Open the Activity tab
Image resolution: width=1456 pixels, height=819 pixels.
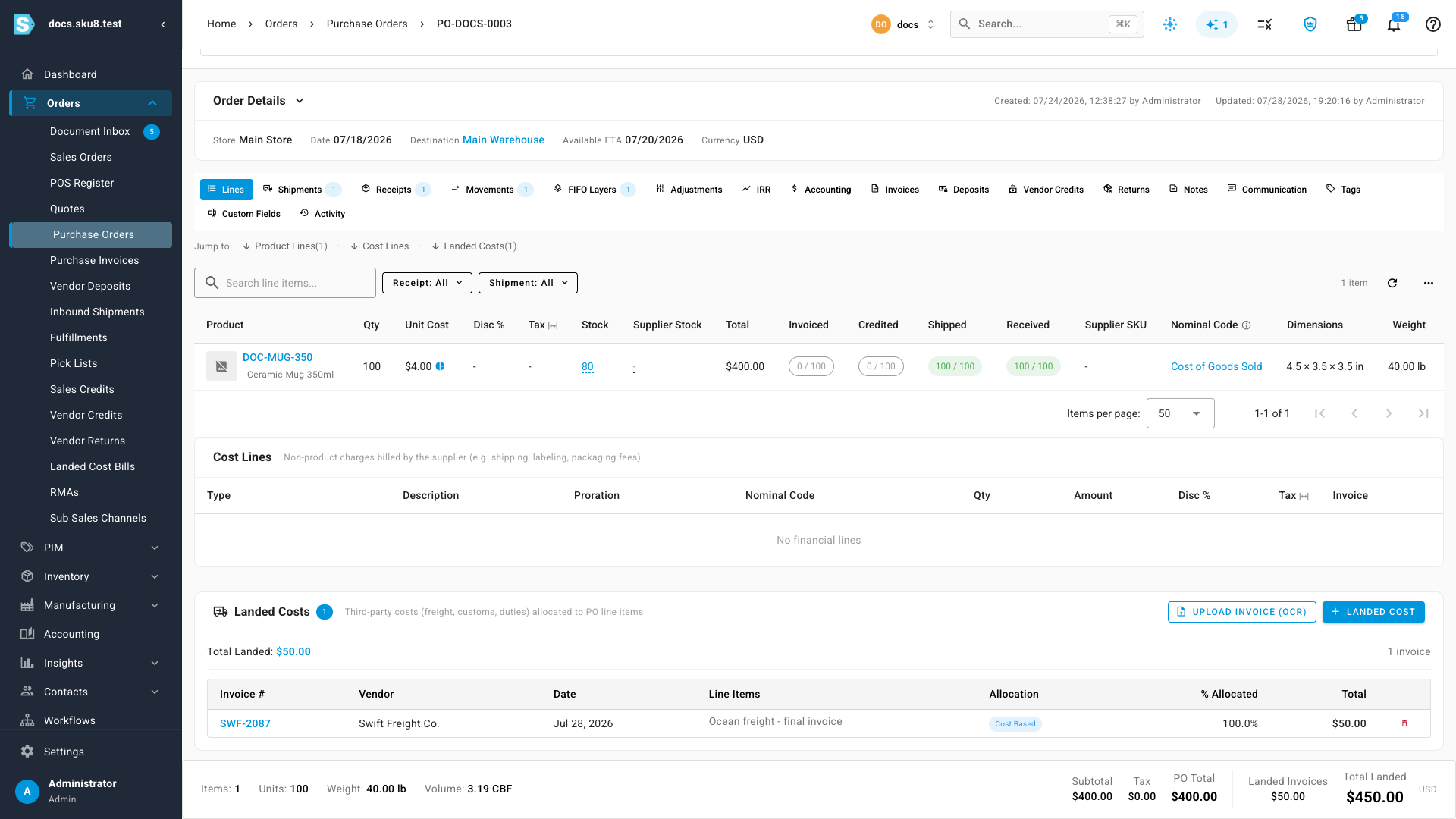(322, 214)
